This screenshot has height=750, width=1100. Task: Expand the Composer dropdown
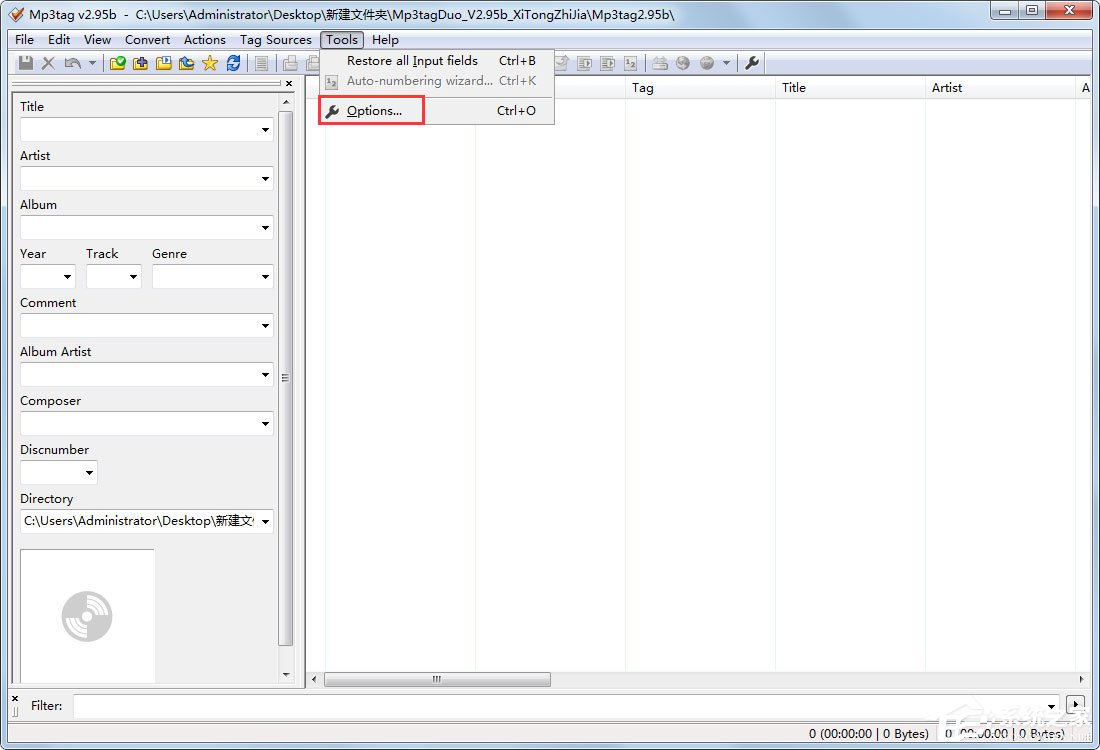tap(265, 424)
